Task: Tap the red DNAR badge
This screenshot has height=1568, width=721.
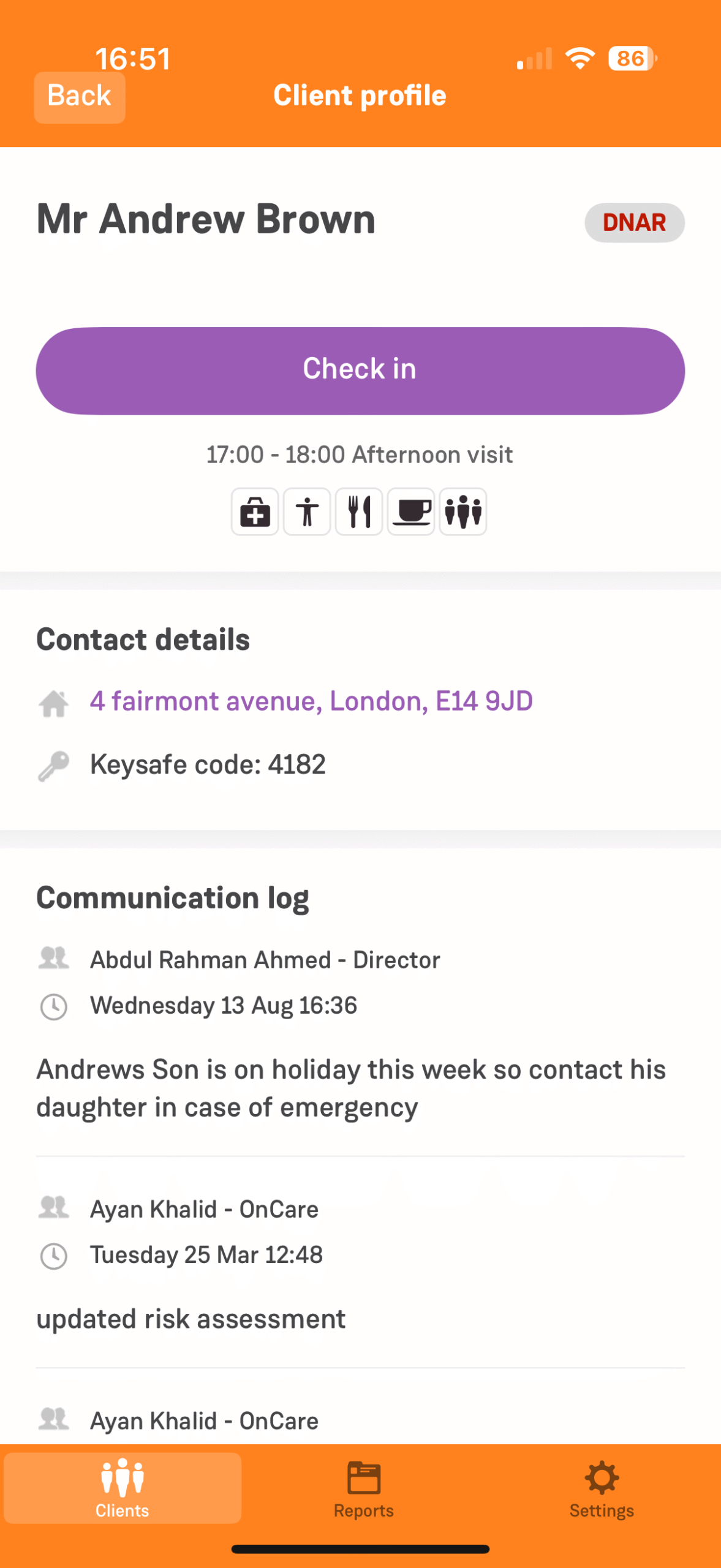Action: 634,222
